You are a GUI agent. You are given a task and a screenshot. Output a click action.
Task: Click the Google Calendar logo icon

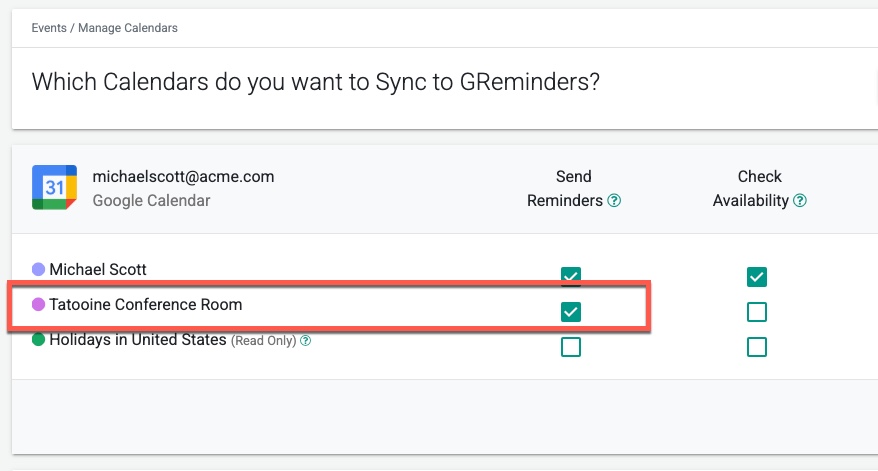pyautogui.click(x=54, y=188)
